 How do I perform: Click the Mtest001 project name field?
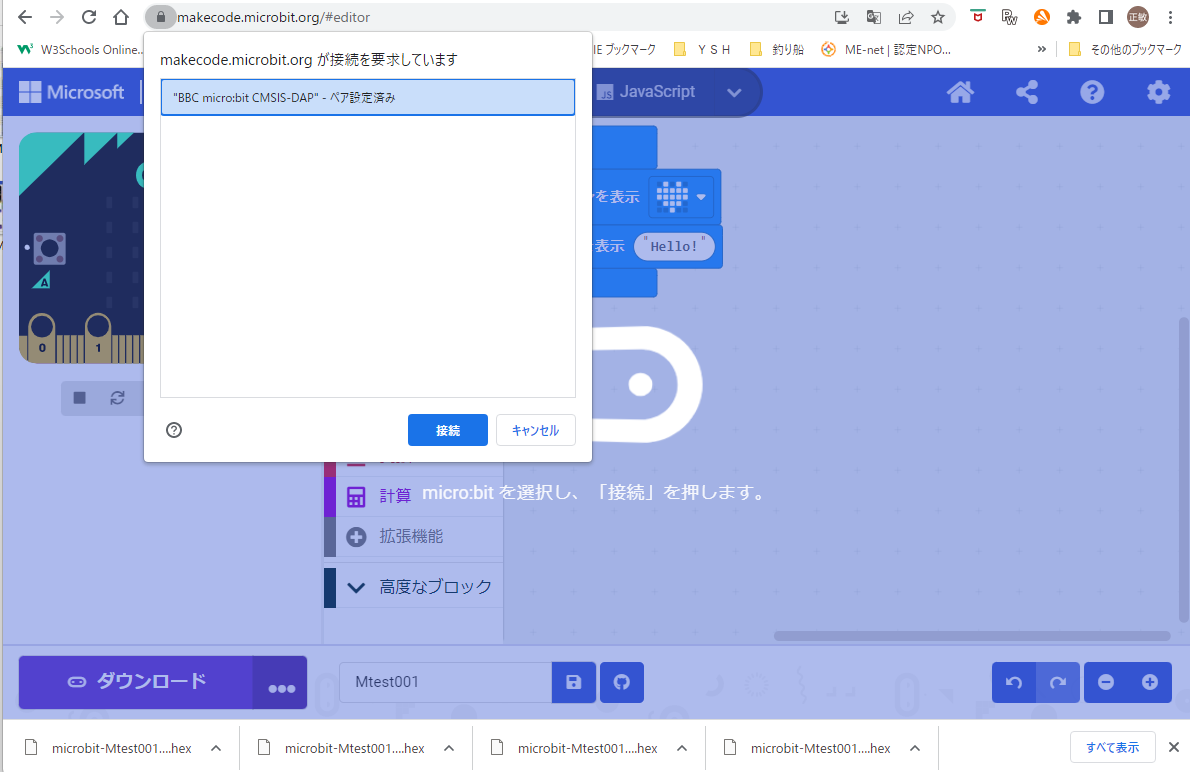[x=445, y=682]
